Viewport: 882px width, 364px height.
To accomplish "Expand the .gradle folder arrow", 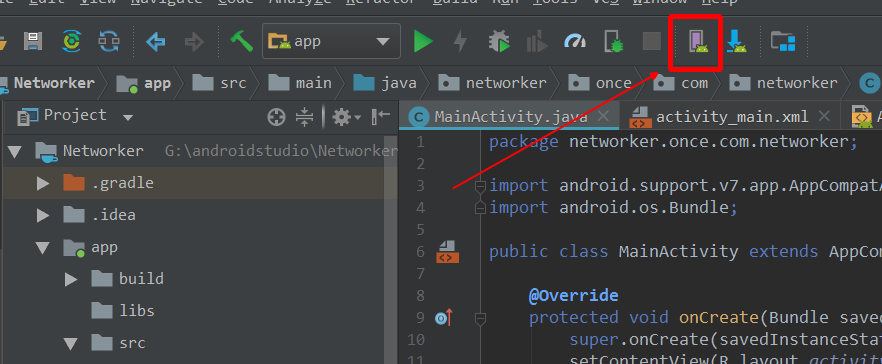I will 43,183.
